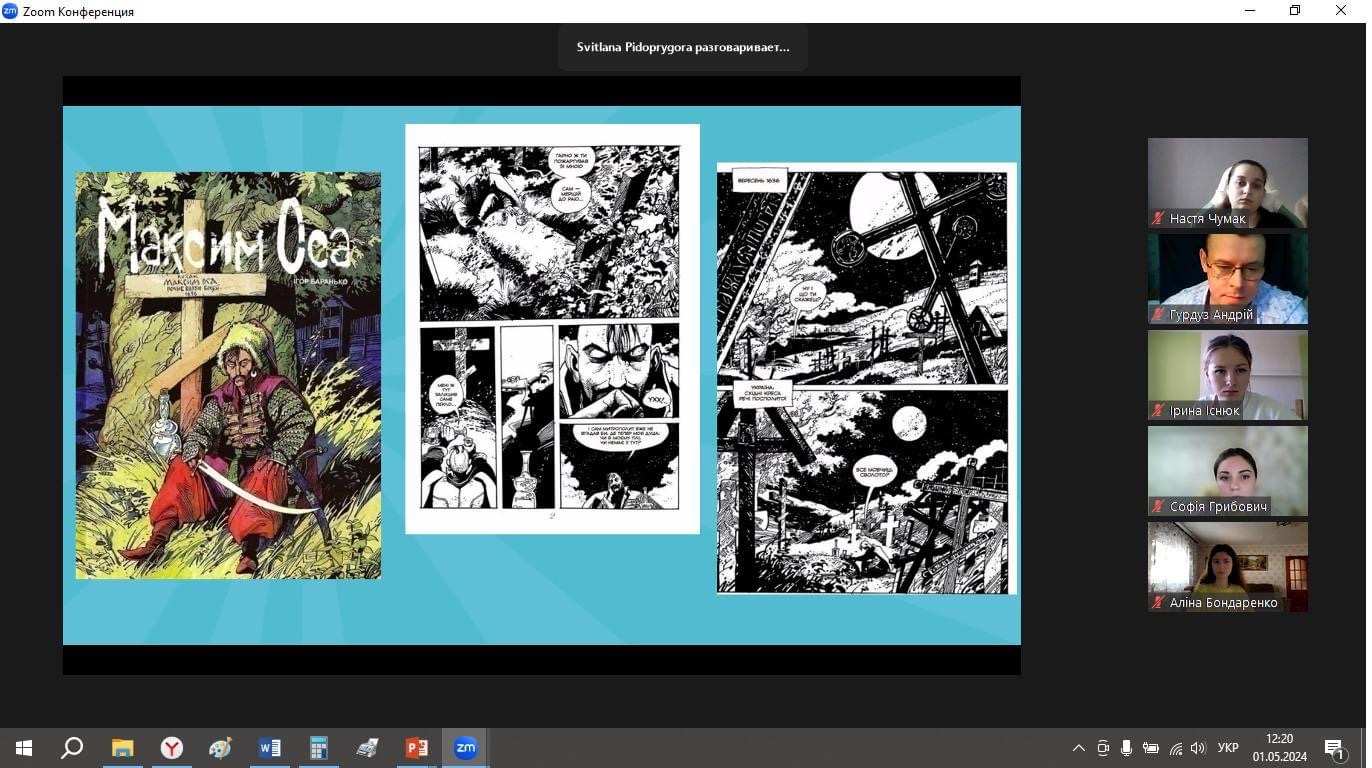Screen dimensions: 1372x768
Task: Open File Explorer from the taskbar
Action: 122,748
